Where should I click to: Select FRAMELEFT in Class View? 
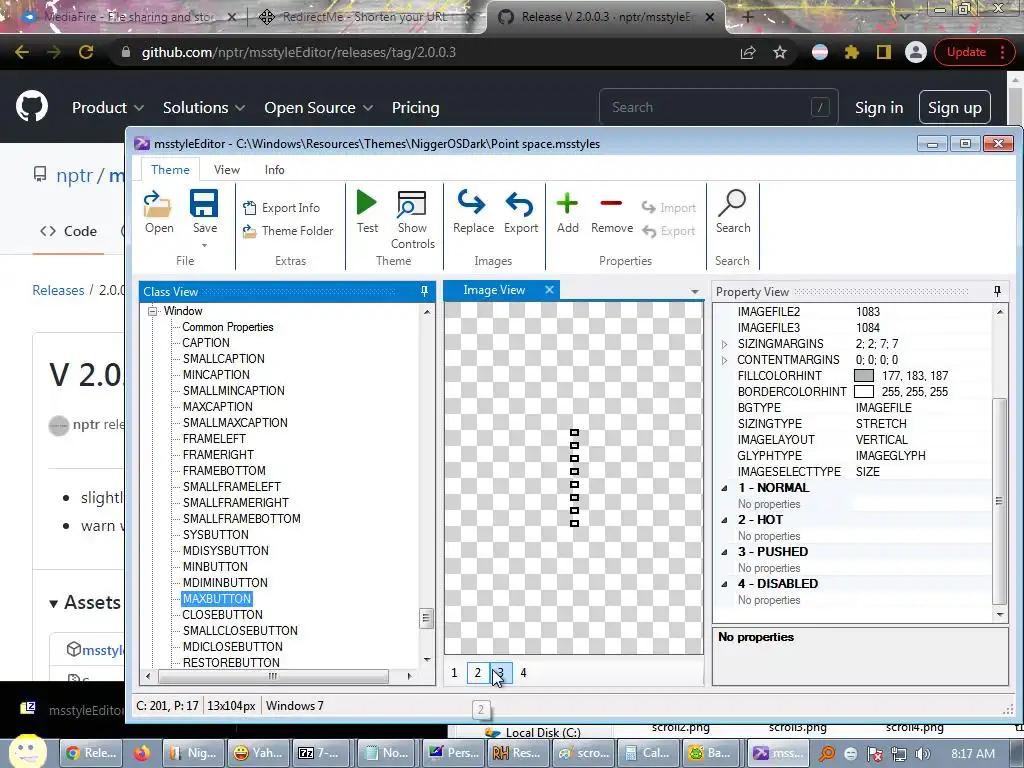[214, 439]
